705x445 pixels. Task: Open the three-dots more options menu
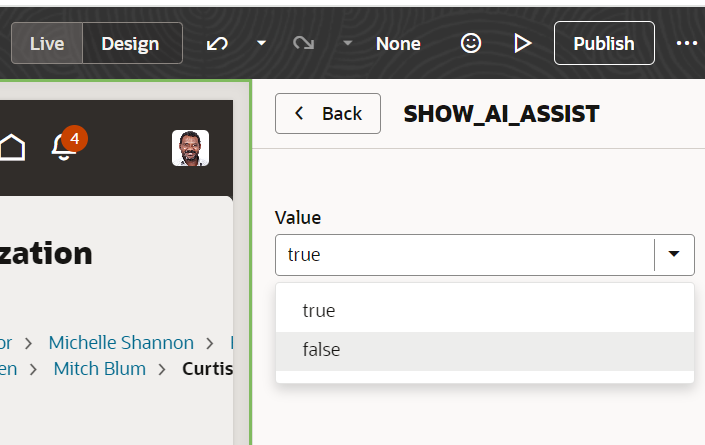click(687, 43)
